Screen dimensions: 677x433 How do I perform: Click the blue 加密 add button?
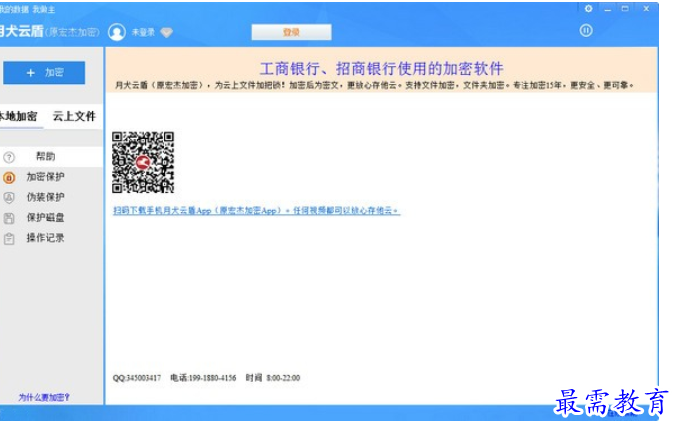(x=44, y=73)
